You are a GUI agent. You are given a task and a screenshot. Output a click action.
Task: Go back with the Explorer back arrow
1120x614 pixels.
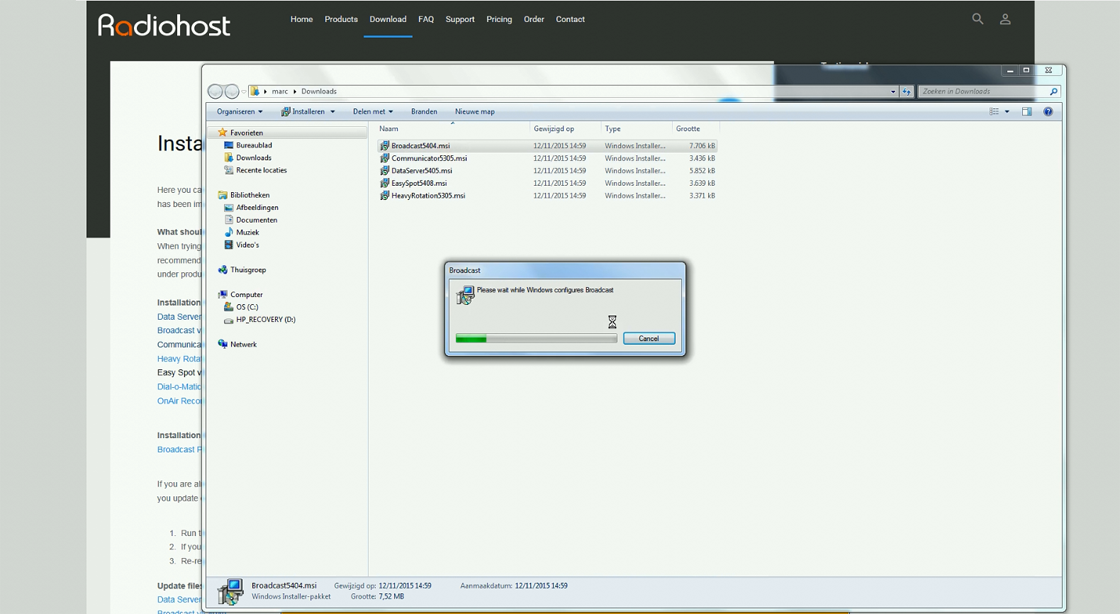(215, 91)
